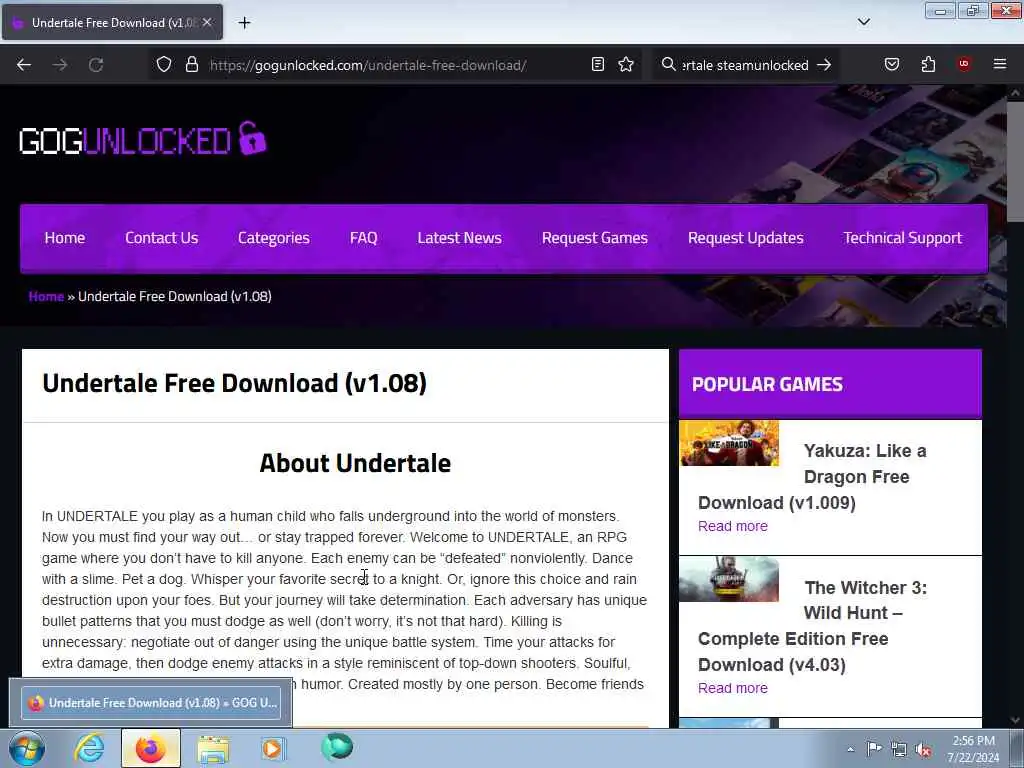Submit search with the arrow button
The height and width of the screenshot is (768, 1024).
click(825, 65)
